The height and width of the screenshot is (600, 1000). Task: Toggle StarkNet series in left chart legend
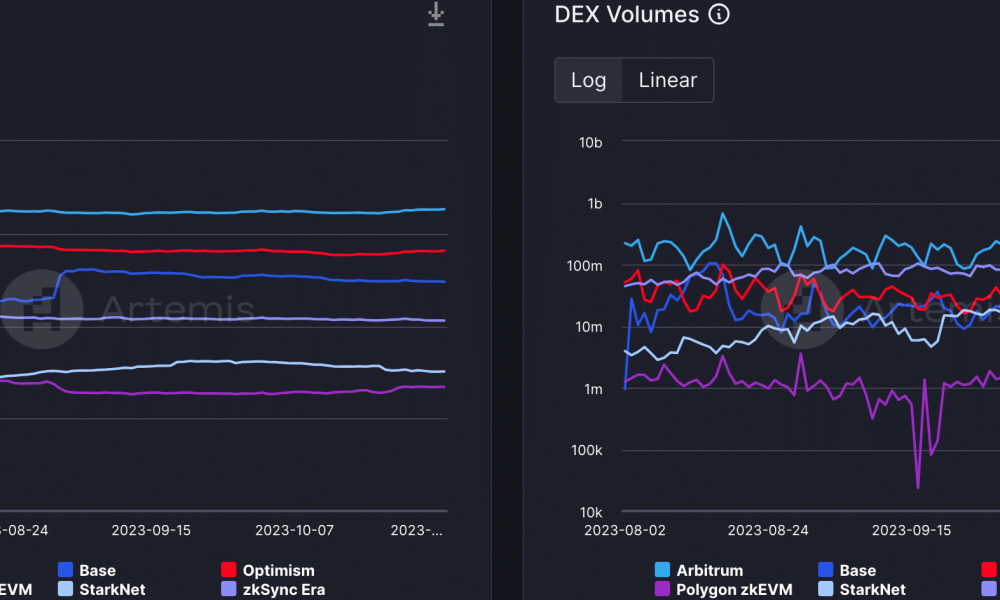(101, 589)
